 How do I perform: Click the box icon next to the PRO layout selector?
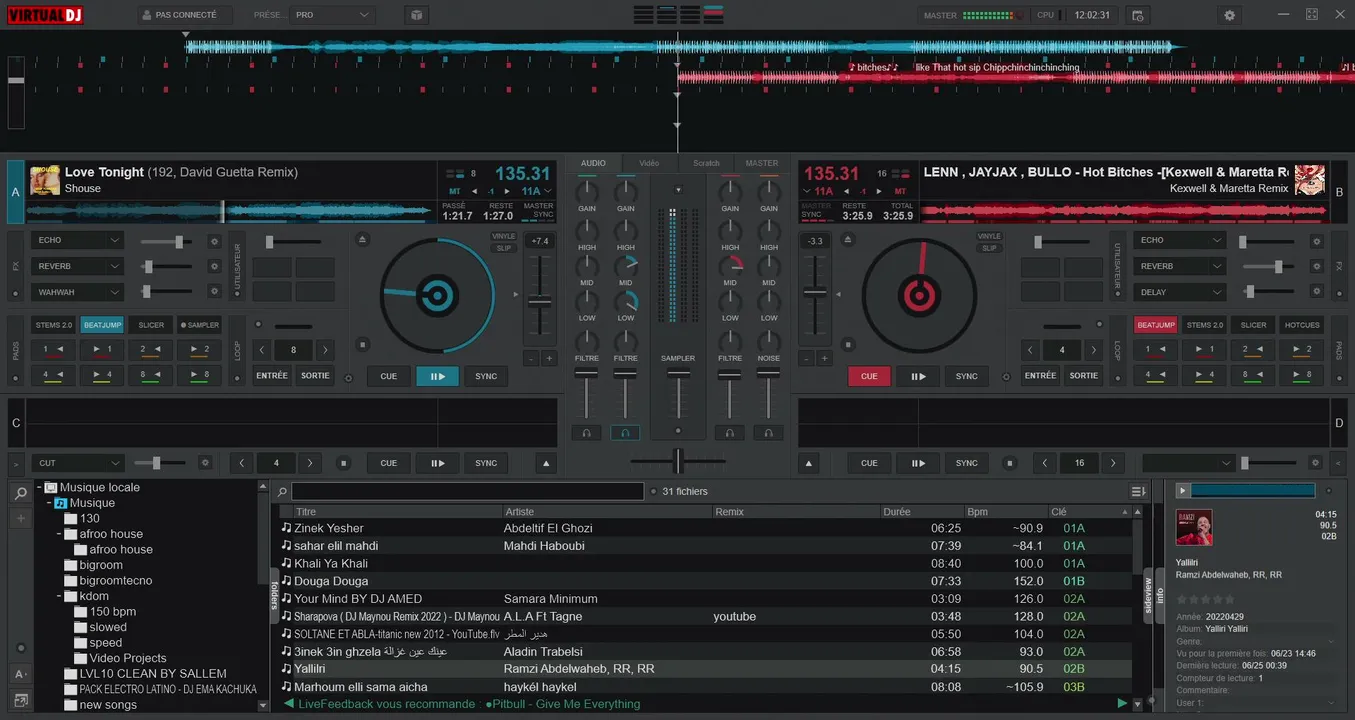click(x=416, y=15)
